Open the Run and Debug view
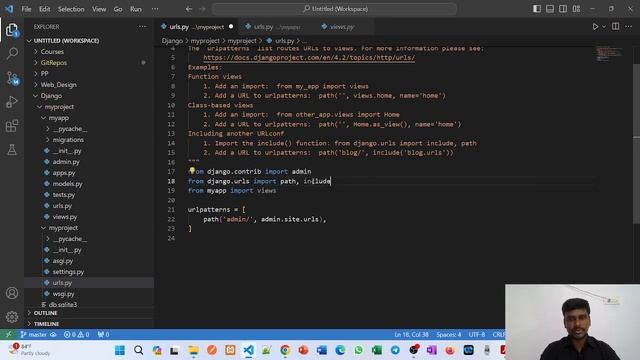This screenshot has width=640, height=360. pyautogui.click(x=12, y=102)
